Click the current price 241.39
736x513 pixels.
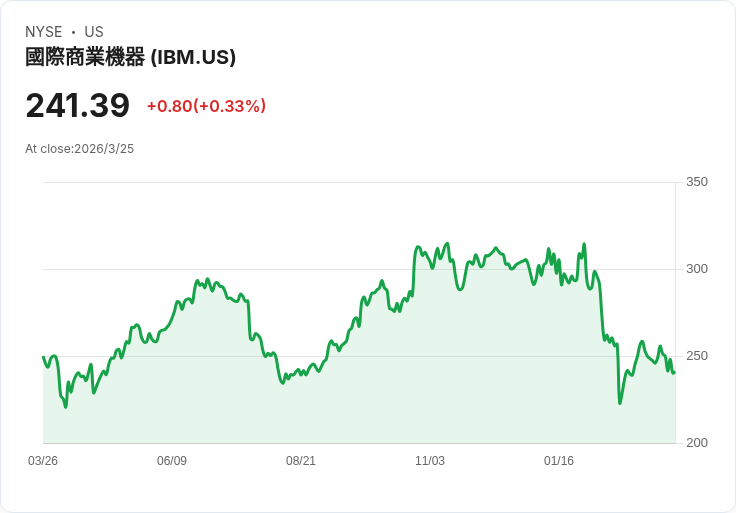click(77, 106)
